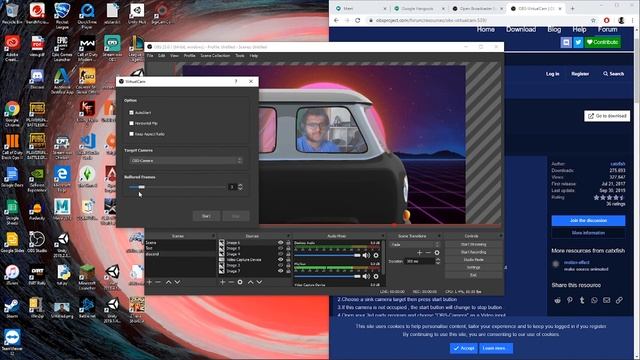Toggle AutoStart checkbox in VirtualCam
This screenshot has width=640, height=360.
(x=131, y=112)
